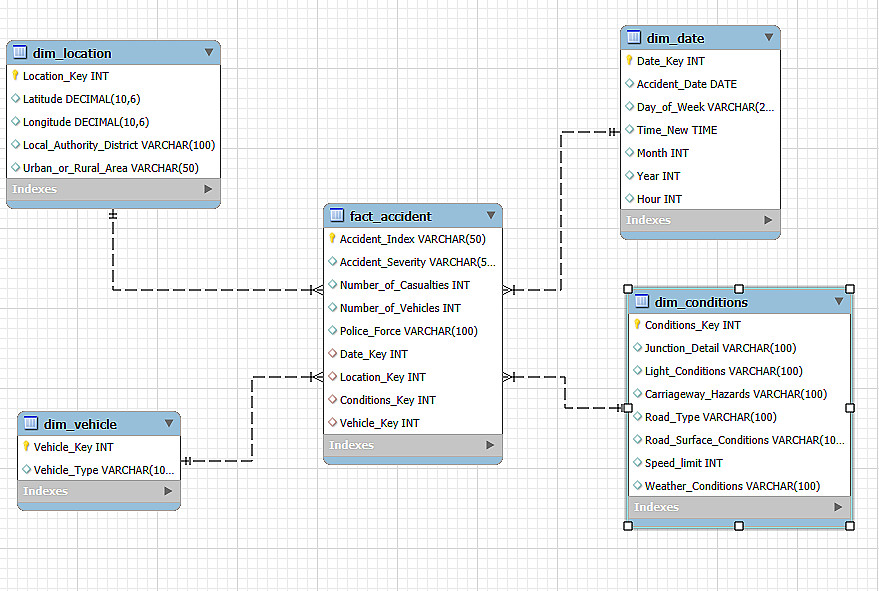This screenshot has width=879, height=591.
Task: Click the Location_Key primary key icon in dim_location
Action: (16, 75)
